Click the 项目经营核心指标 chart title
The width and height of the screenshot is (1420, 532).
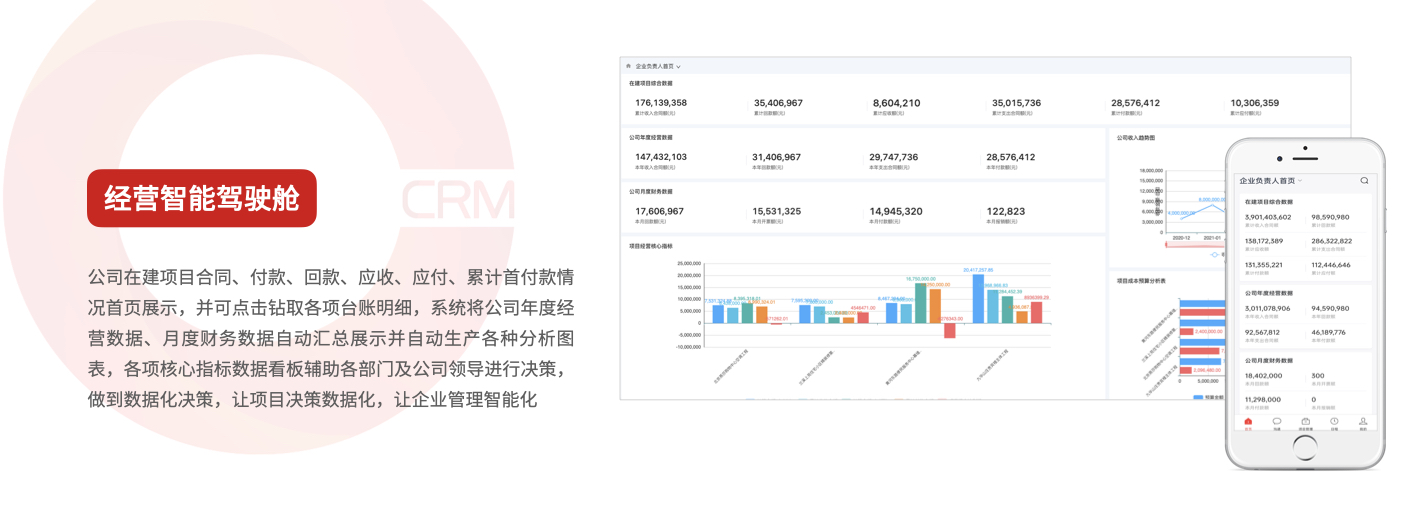[x=650, y=245]
